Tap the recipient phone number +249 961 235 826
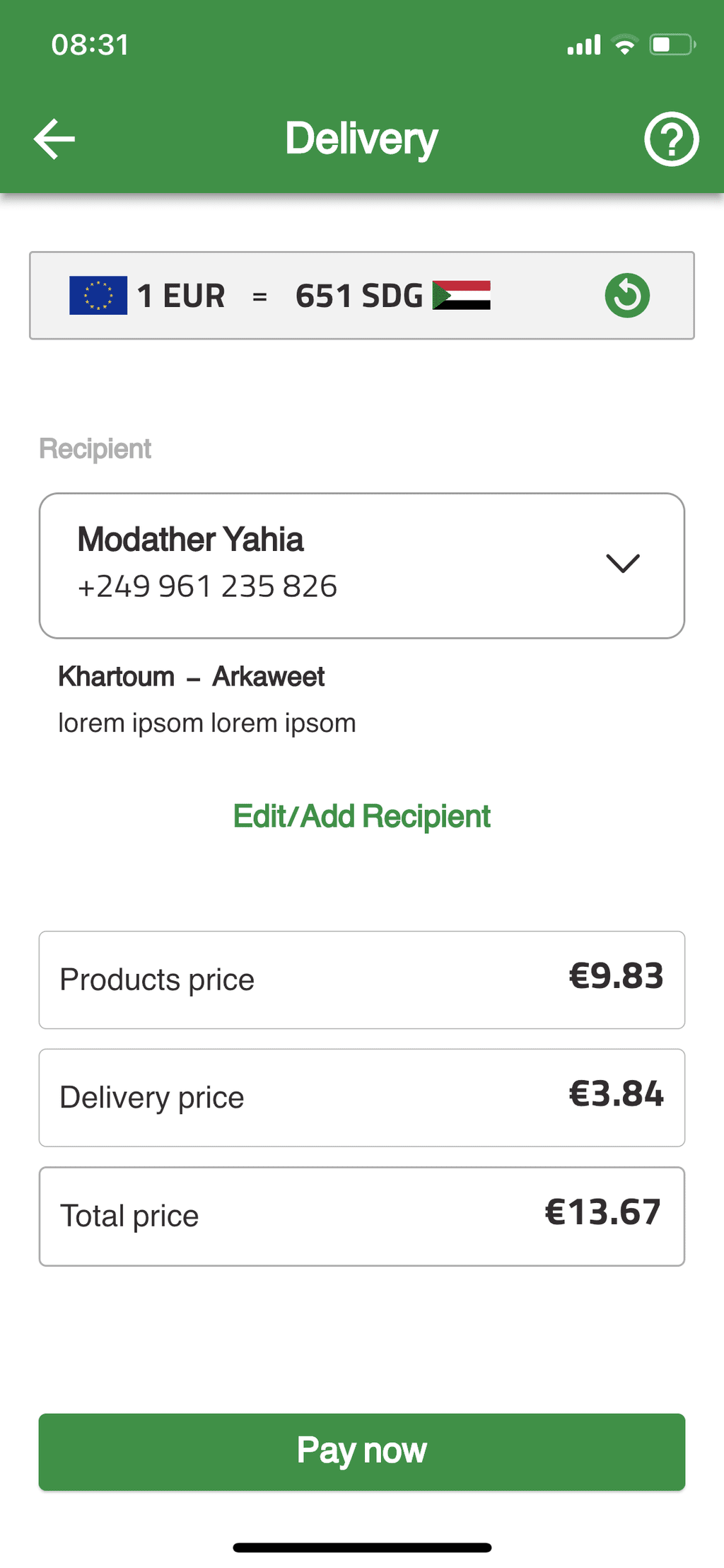This screenshot has height=1568, width=724. pos(207,586)
